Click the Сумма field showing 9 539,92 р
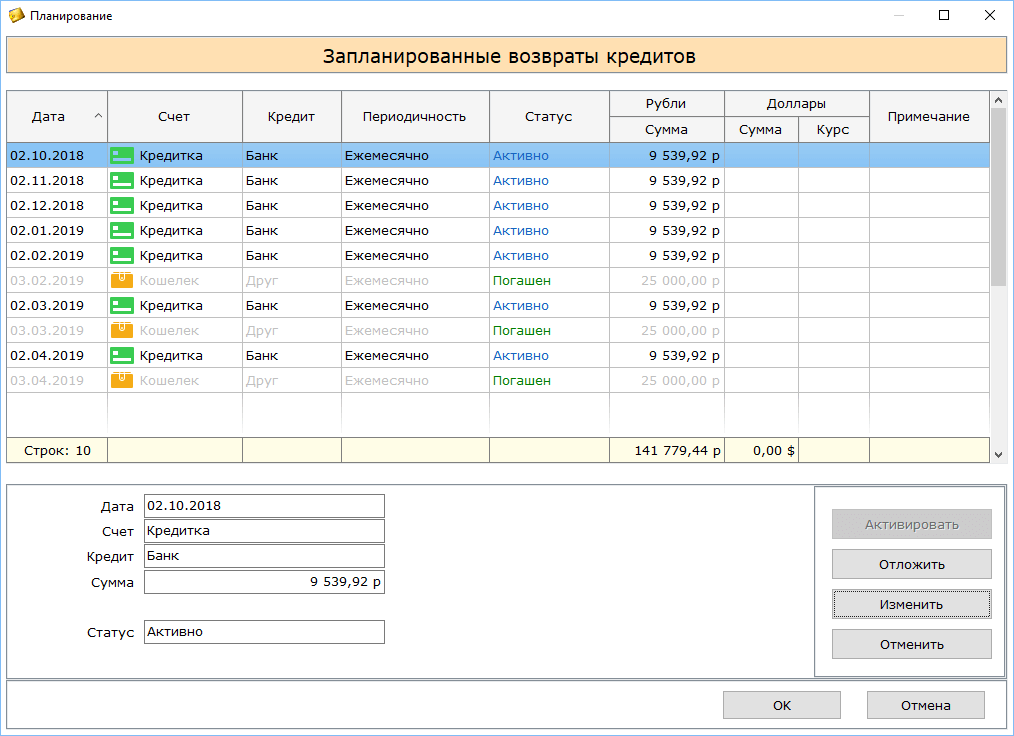 click(x=264, y=582)
